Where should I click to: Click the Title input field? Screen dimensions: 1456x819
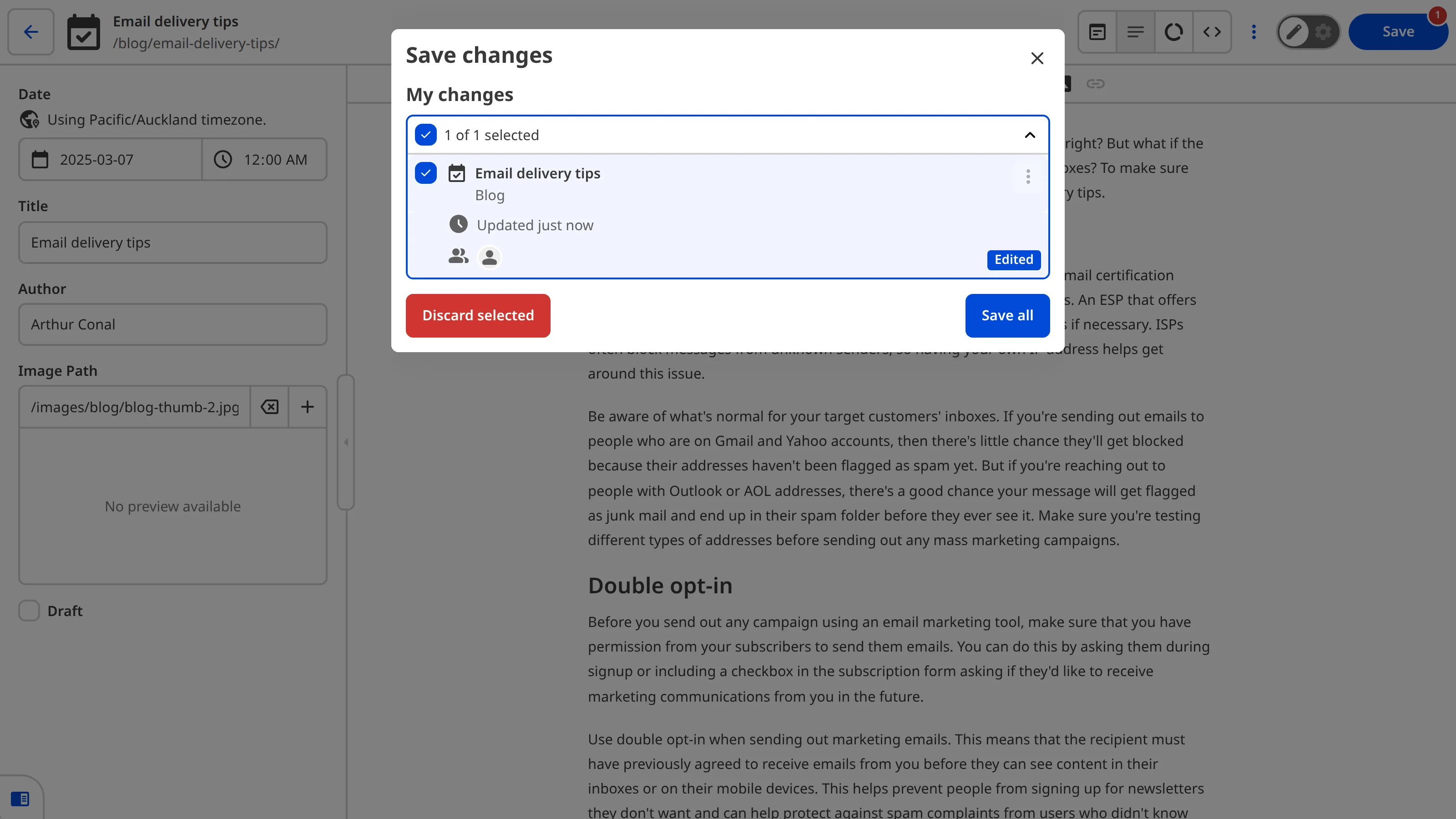[172, 243]
